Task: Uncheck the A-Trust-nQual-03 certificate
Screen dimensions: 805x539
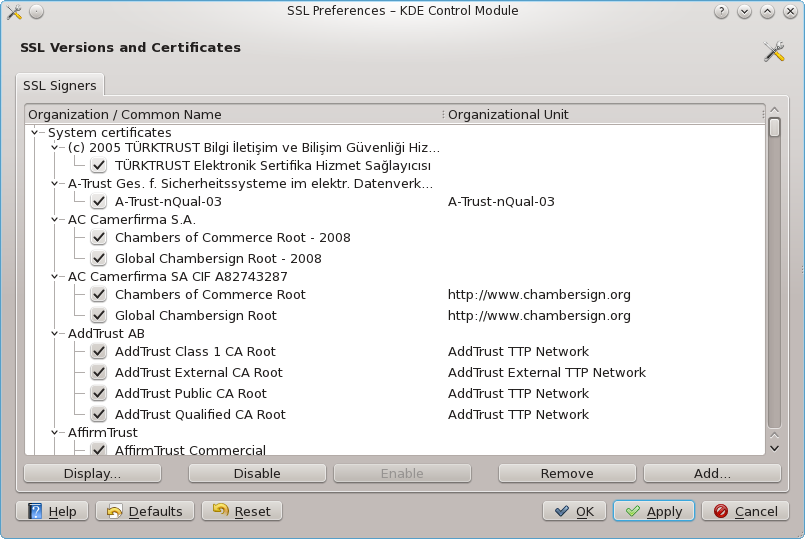Action: point(99,202)
